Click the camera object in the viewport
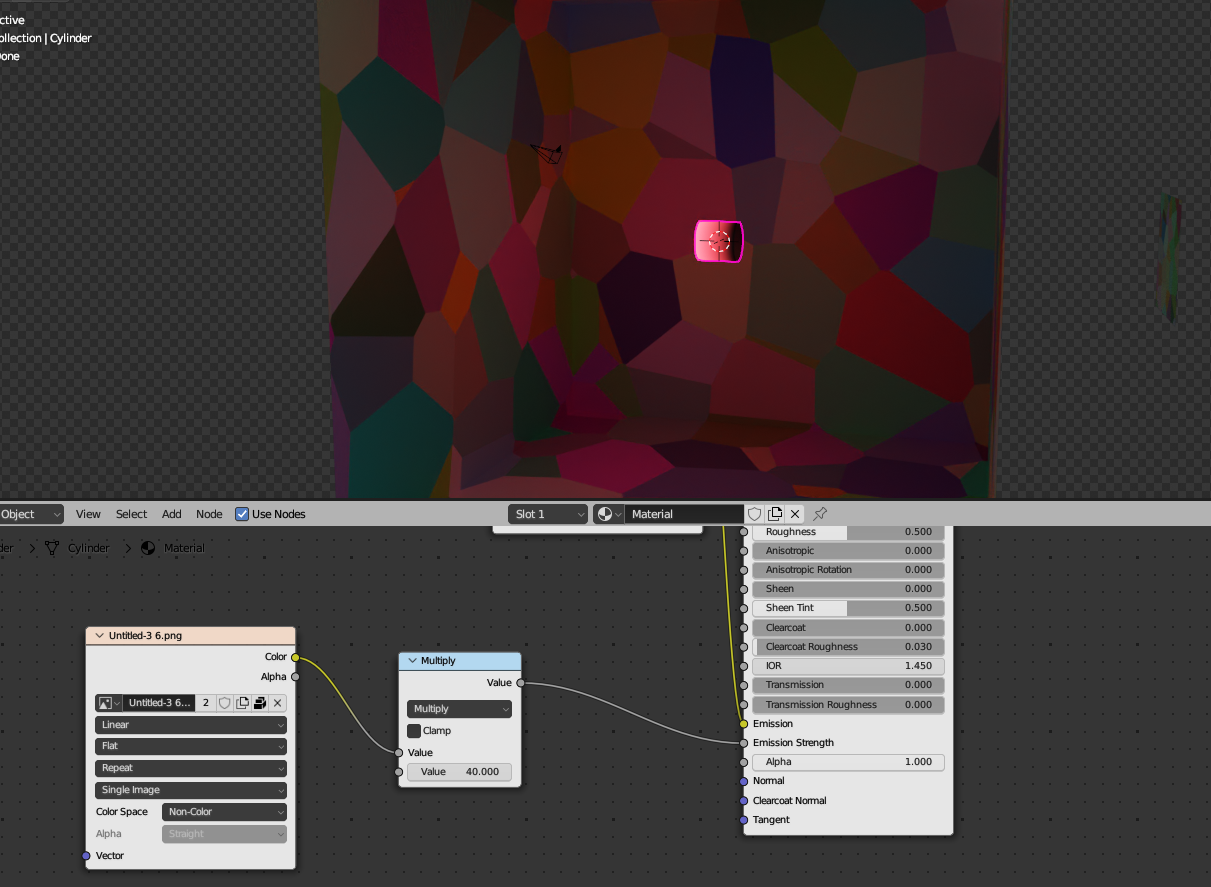The height and width of the screenshot is (887, 1211). point(547,152)
